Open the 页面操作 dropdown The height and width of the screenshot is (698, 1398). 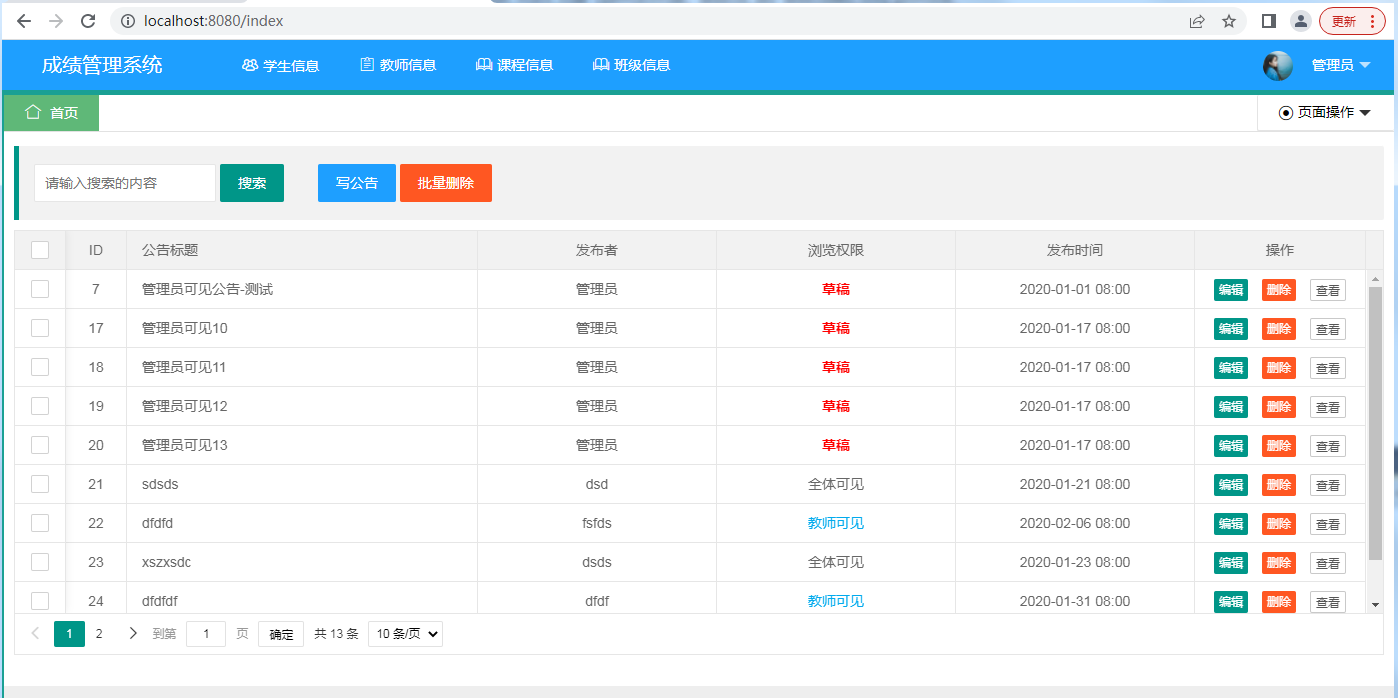click(x=1324, y=113)
